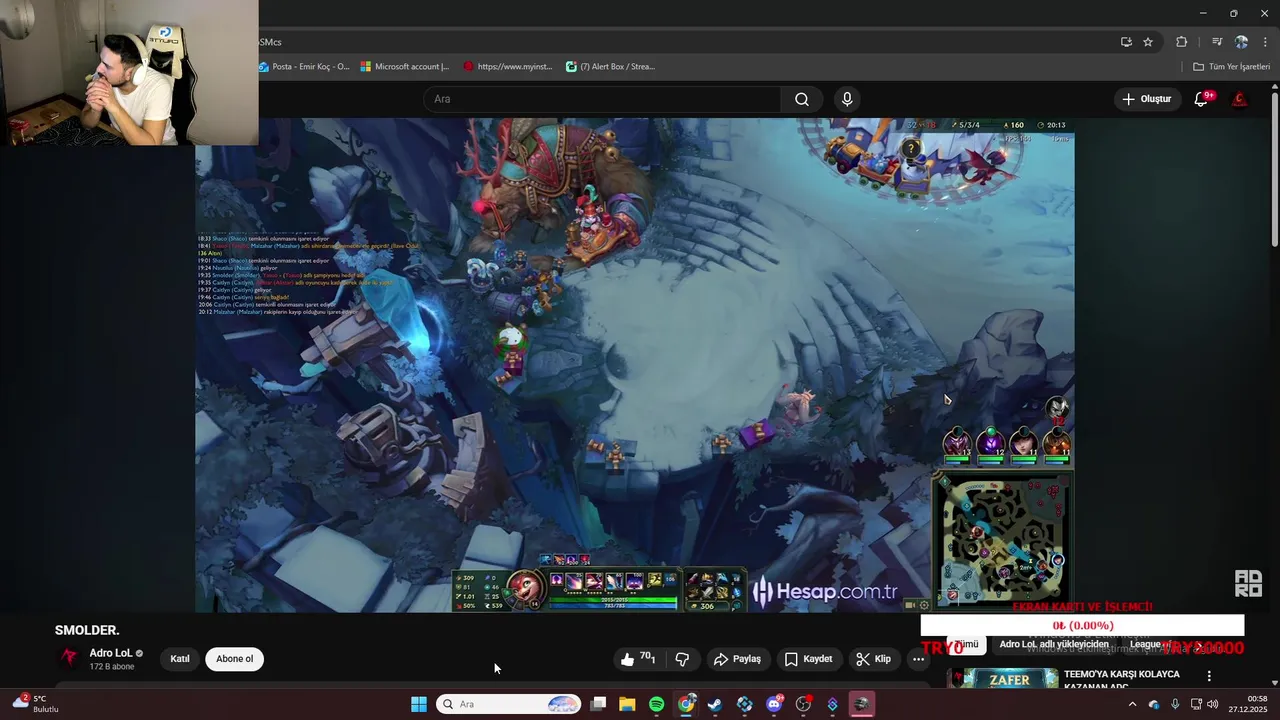Viewport: 1280px width, 720px height.
Task: Share the video via Paylaş
Action: point(737,659)
